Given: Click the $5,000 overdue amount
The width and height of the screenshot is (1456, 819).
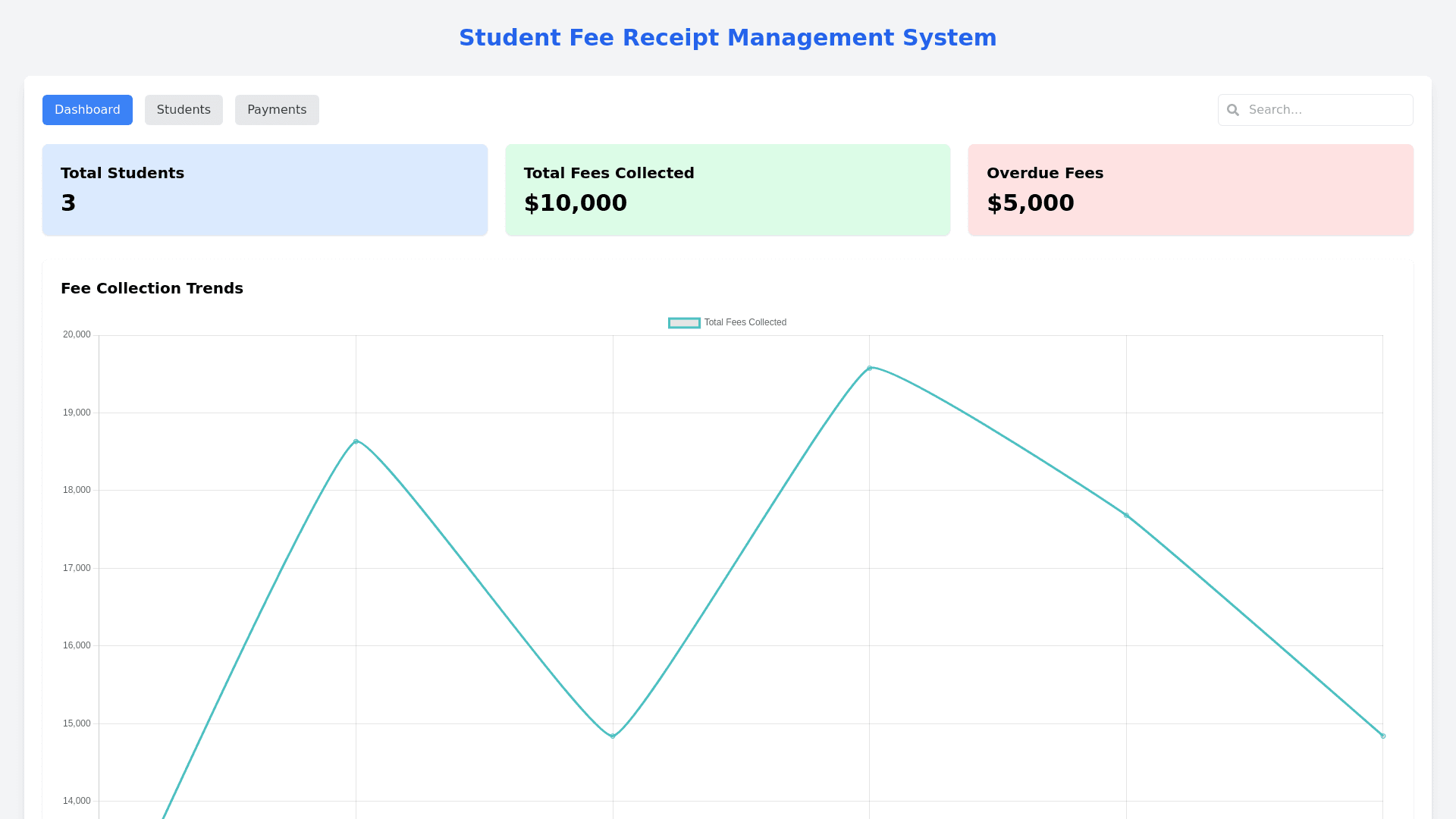Looking at the screenshot, I should (1030, 203).
